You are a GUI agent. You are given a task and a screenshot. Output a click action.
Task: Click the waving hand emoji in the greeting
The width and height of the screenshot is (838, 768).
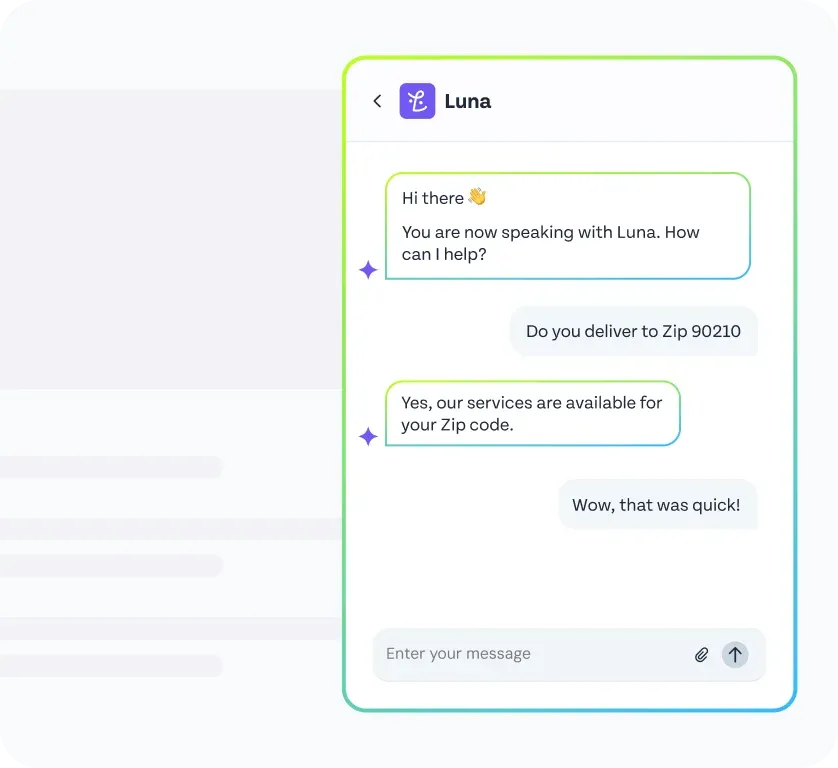478,197
